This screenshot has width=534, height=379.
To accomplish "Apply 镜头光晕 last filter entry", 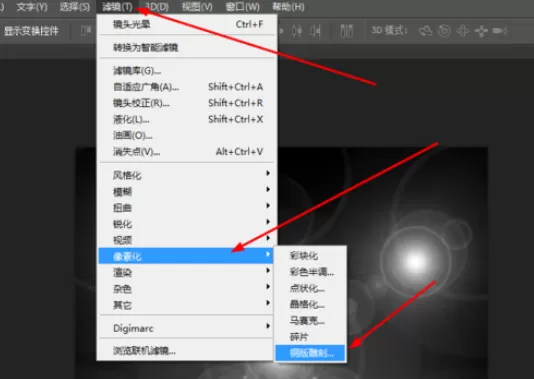I will pyautogui.click(x=187, y=25).
